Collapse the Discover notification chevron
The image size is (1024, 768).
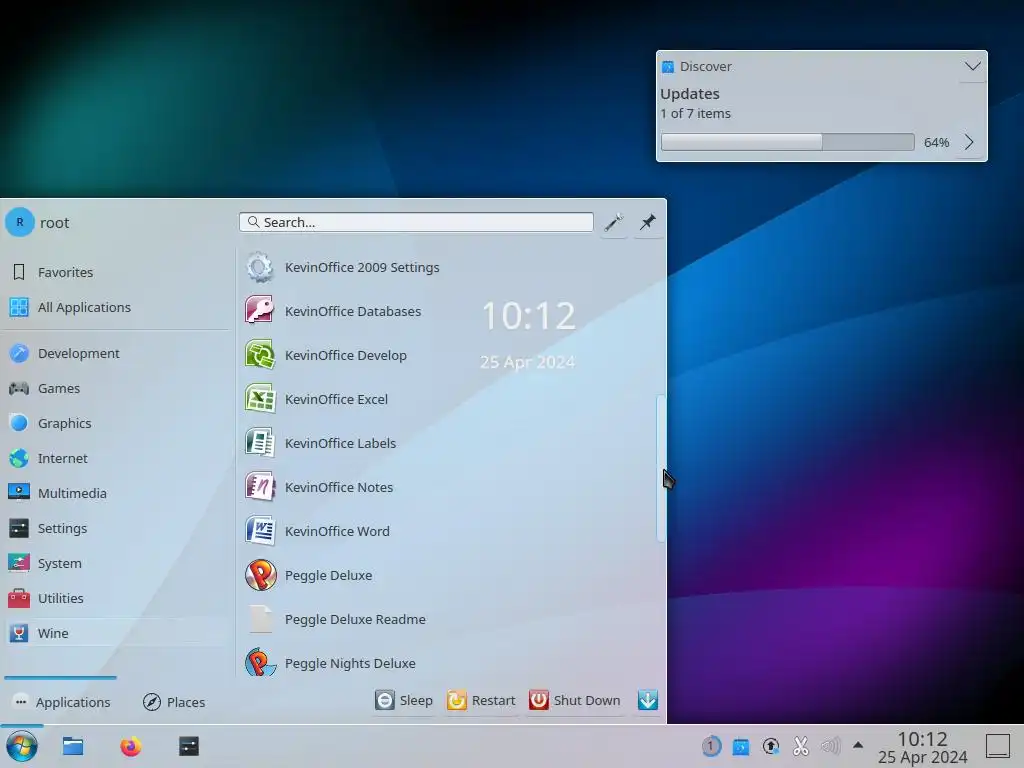[972, 67]
